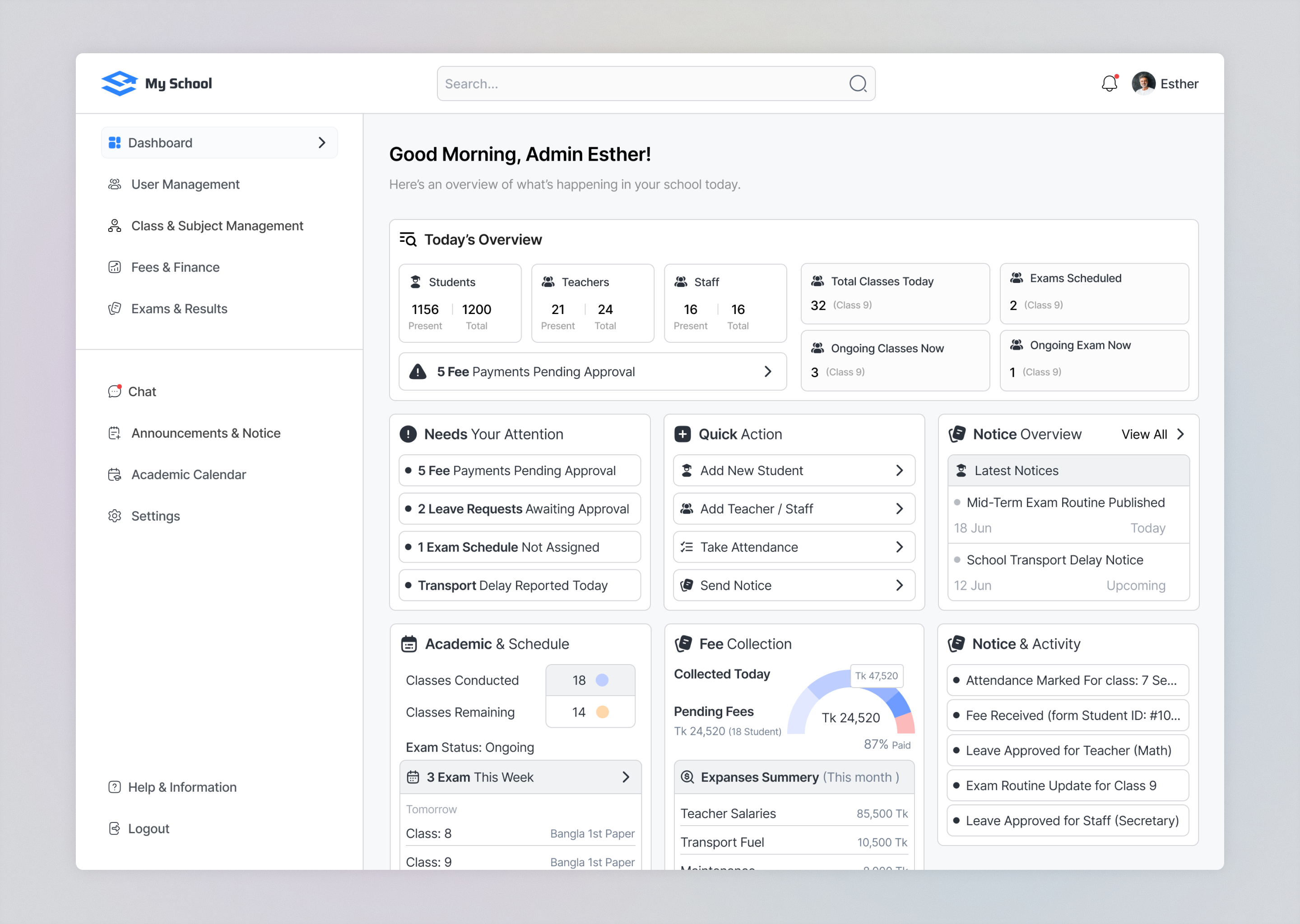Viewport: 1300px width, 924px height.
Task: Click into the Search input field
Action: [x=656, y=83]
